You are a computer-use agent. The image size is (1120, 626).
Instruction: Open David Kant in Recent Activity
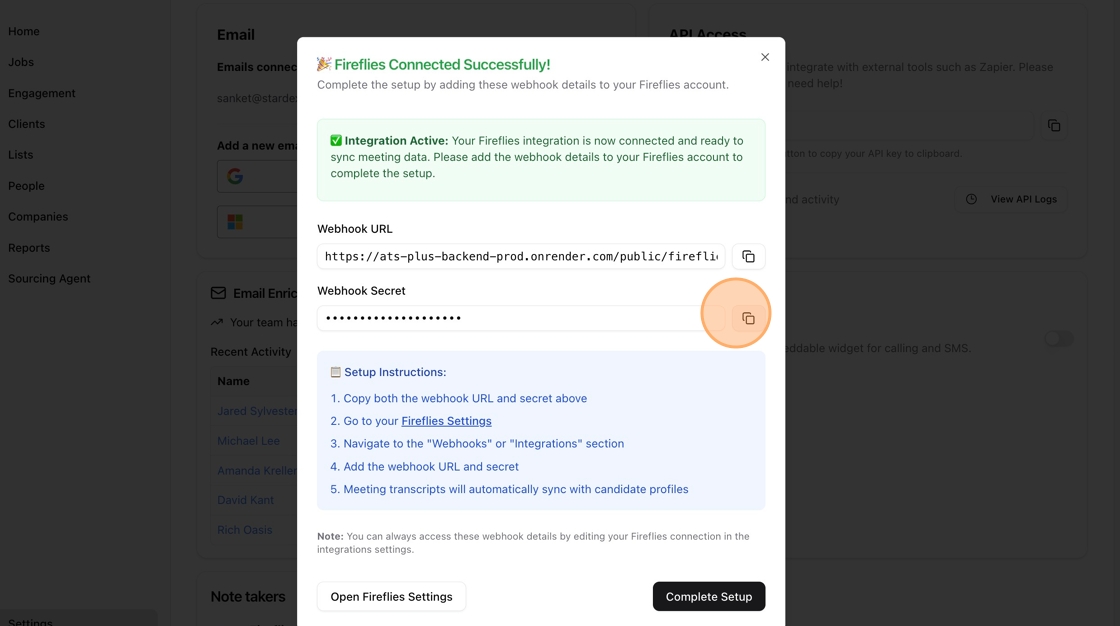tap(246, 500)
